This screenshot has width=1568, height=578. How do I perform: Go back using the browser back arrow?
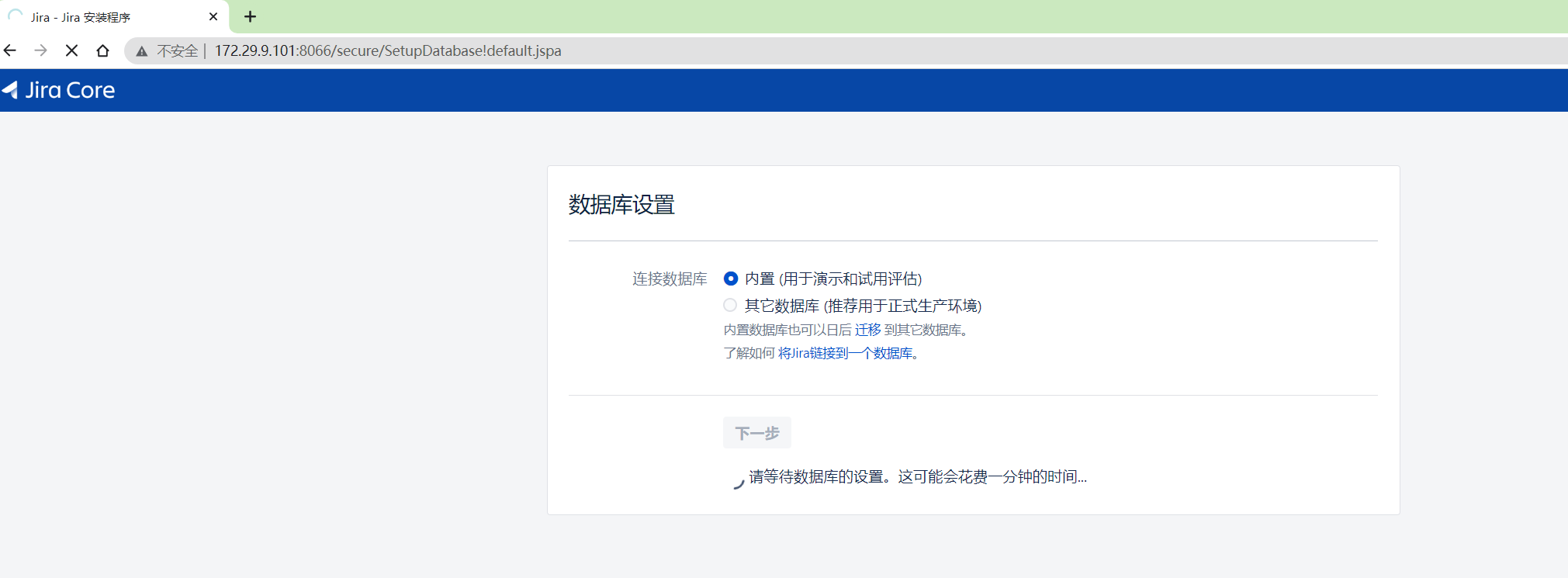[10, 50]
